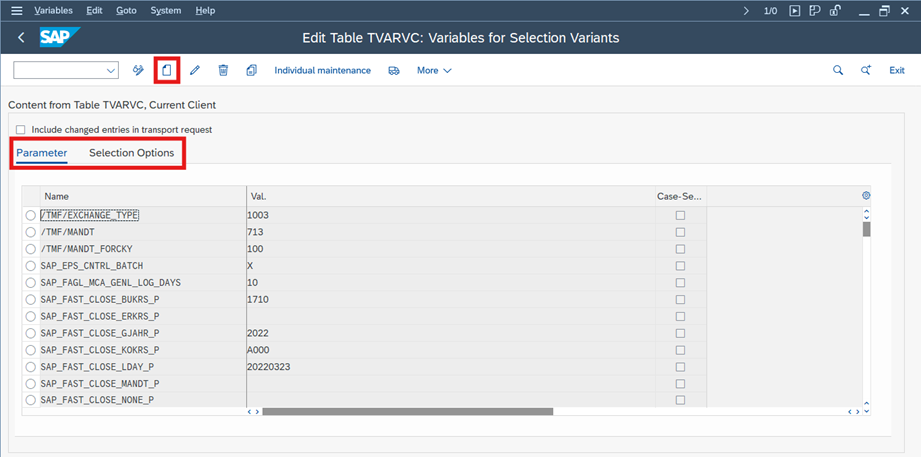Viewport: 921px width, 457px height.
Task: Click the horizontal scrollbar under the table
Action: tap(407, 411)
